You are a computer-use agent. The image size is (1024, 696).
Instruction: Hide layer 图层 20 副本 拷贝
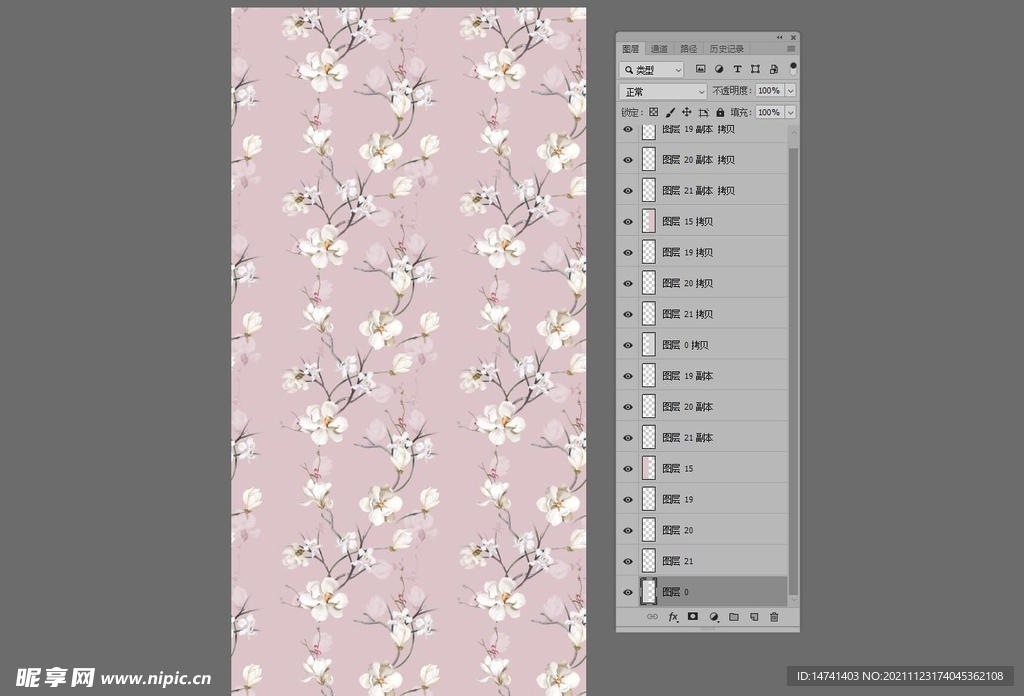point(628,160)
